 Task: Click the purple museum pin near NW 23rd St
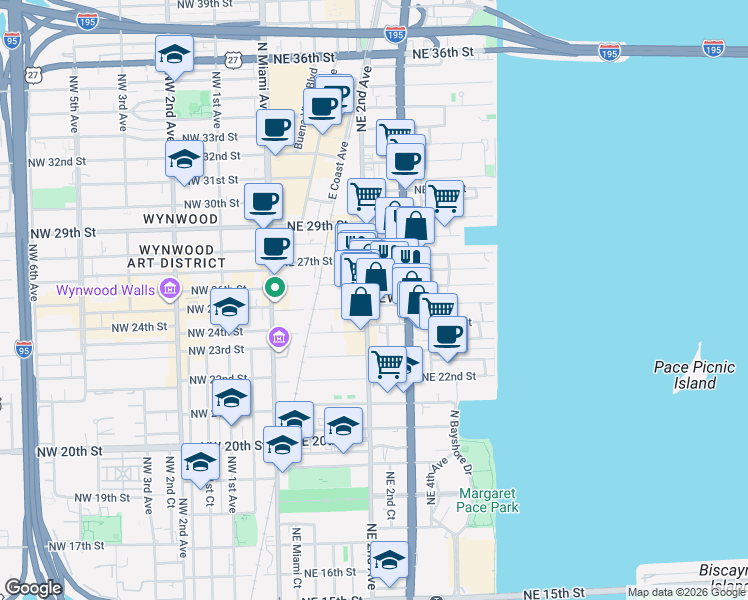coord(279,338)
